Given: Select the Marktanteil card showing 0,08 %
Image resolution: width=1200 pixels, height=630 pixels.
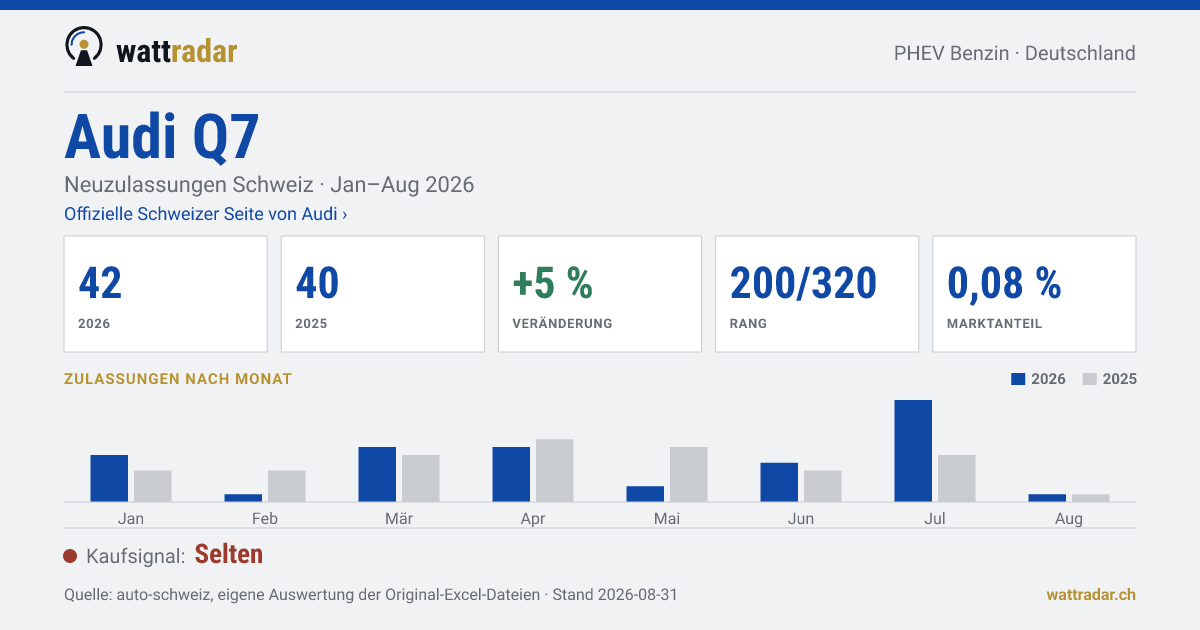Looking at the screenshot, I should point(1034,294).
